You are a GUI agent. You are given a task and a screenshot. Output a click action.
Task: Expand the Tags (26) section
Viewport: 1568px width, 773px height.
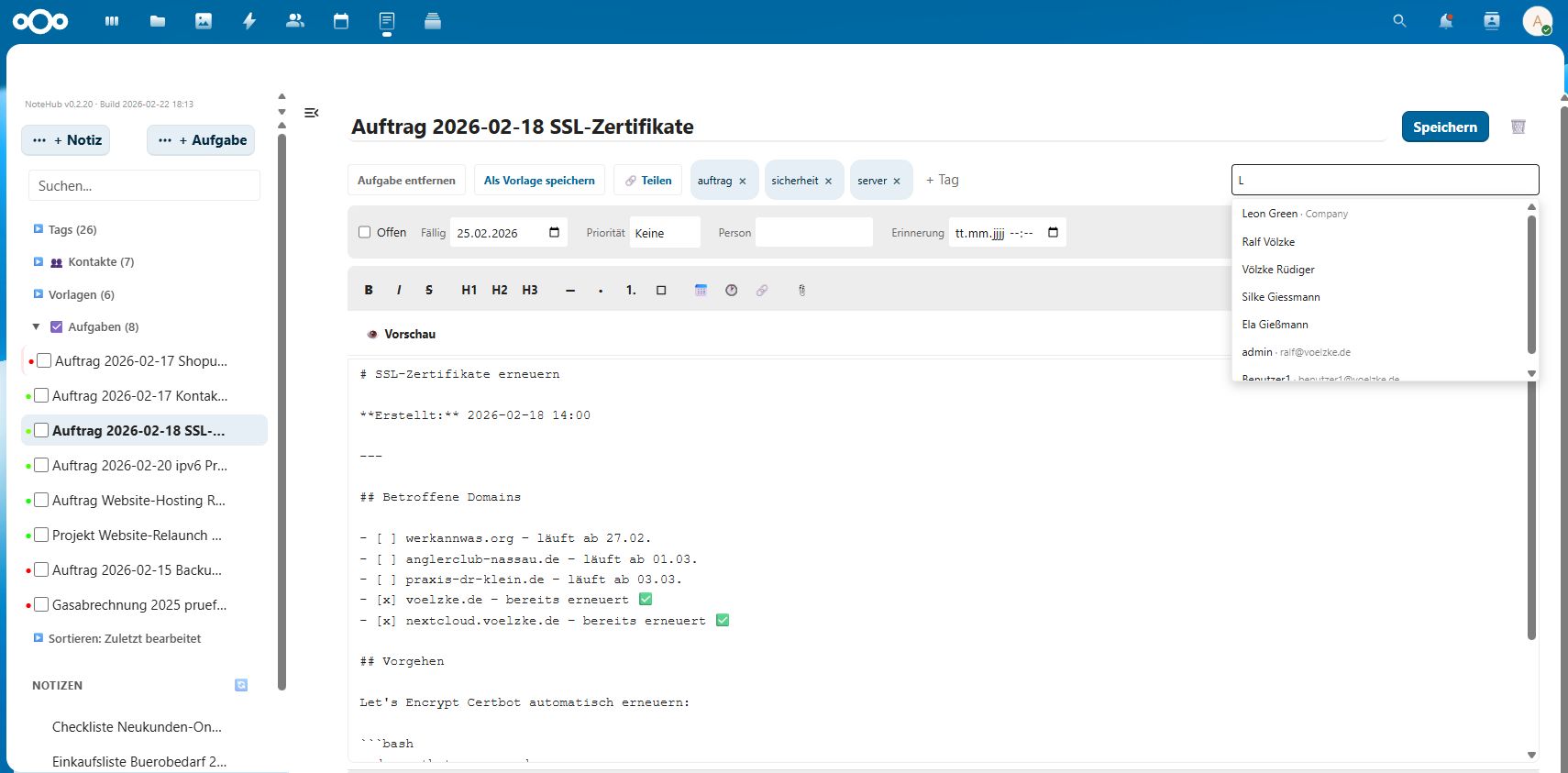click(x=39, y=229)
